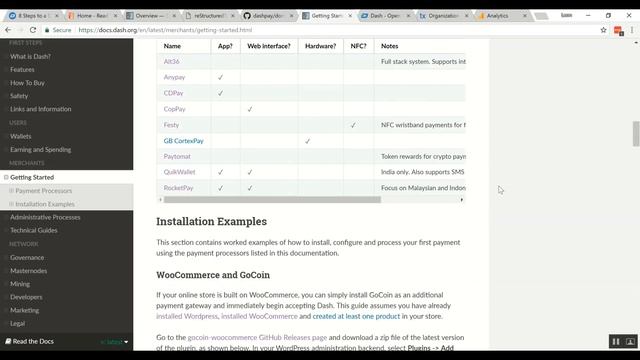Image resolution: width=640 pixels, height=360 pixels.
Task: Pause the recording with the pause icon
Action: (616, 341)
